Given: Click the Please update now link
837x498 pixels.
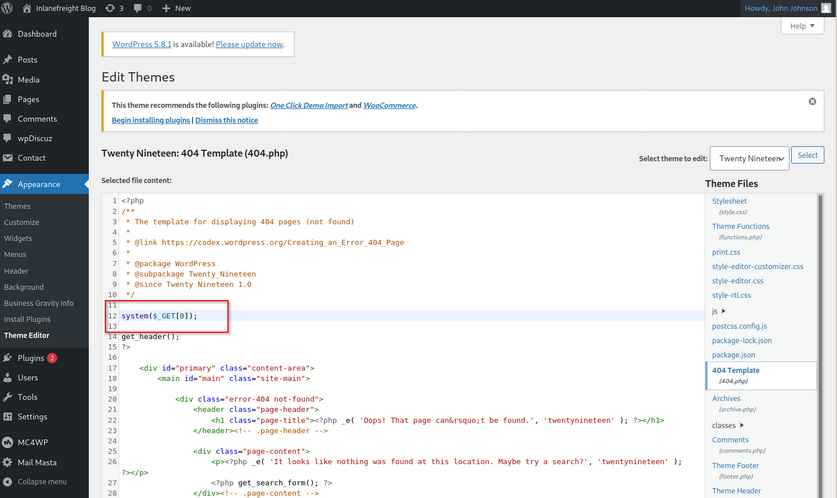Looking at the screenshot, I should pyautogui.click(x=249, y=45).
